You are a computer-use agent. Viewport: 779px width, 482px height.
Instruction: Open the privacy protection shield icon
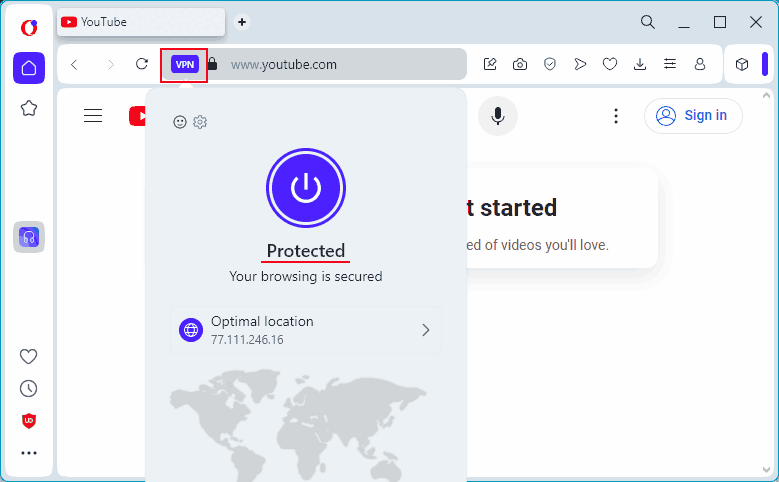click(x=549, y=64)
